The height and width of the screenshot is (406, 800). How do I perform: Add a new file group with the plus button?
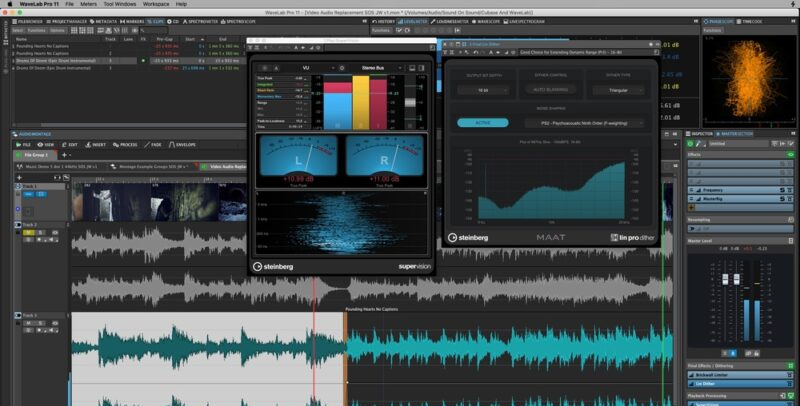coord(64,155)
